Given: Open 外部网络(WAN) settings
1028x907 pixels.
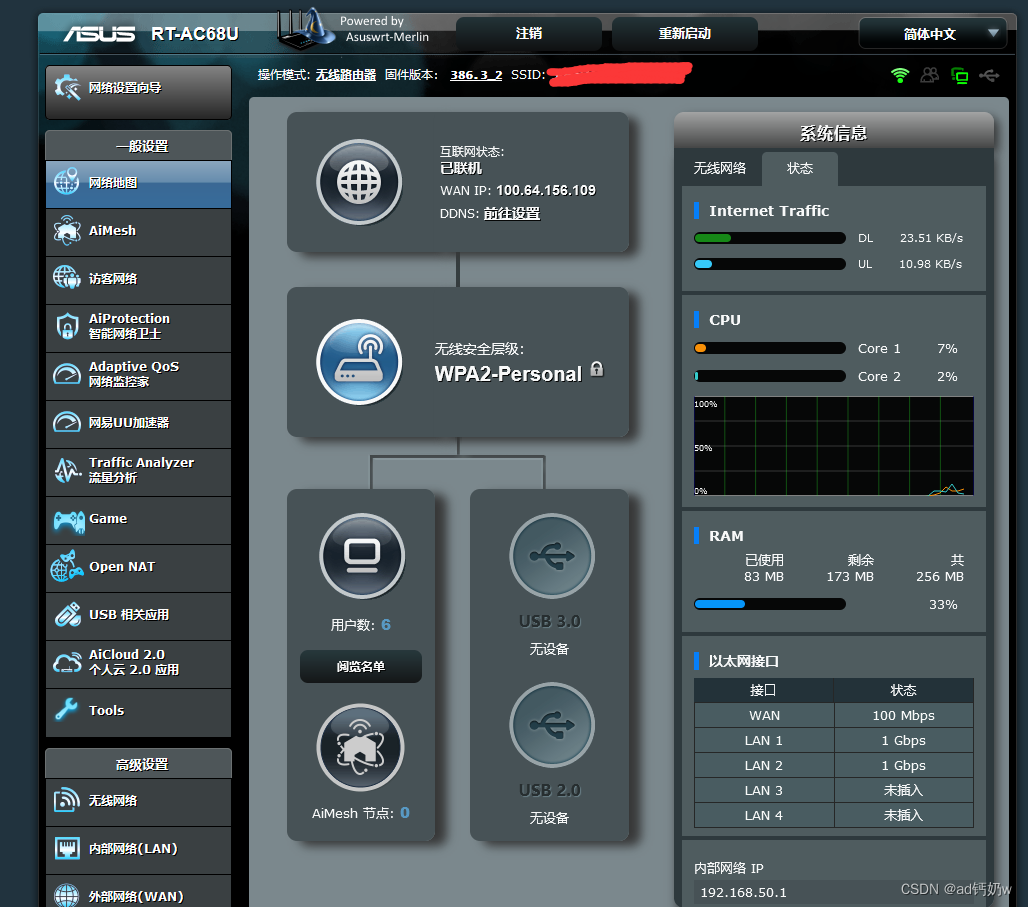Looking at the screenshot, I should tap(138, 892).
